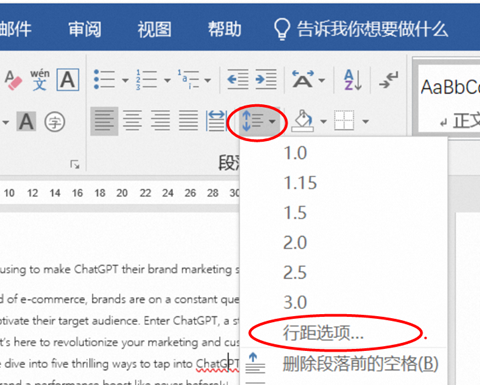Click the line and paragraph spacing button
This screenshot has height=385, width=480.
(x=259, y=121)
